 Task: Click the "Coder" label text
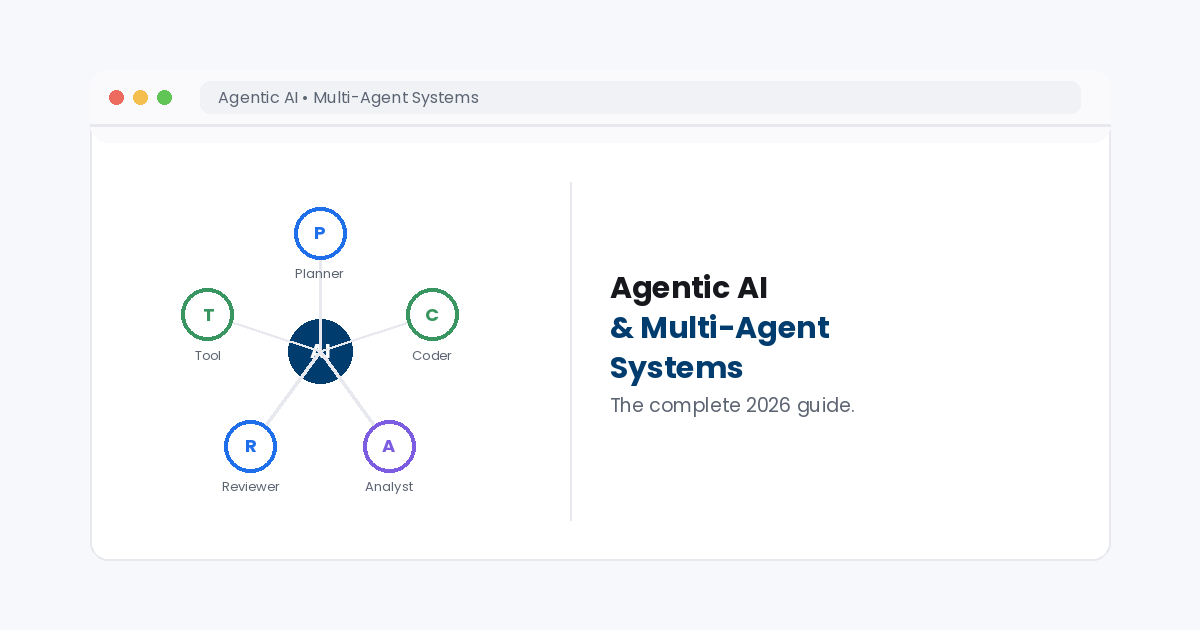pos(432,356)
